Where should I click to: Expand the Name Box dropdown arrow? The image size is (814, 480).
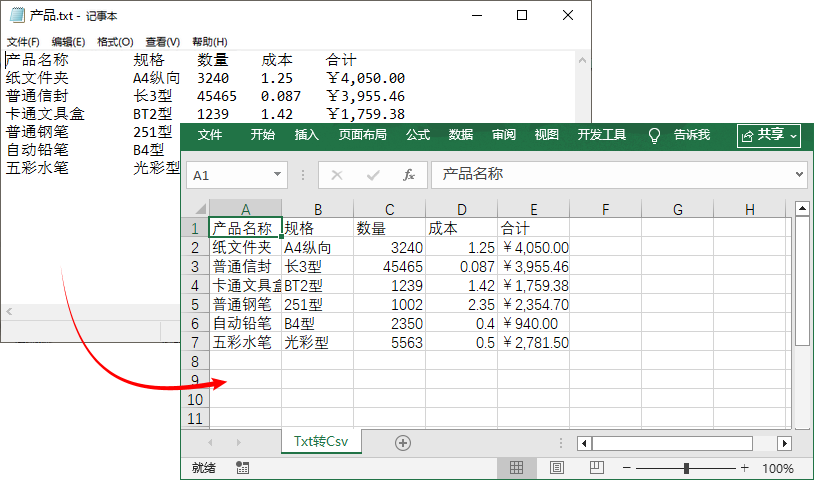tap(278, 175)
